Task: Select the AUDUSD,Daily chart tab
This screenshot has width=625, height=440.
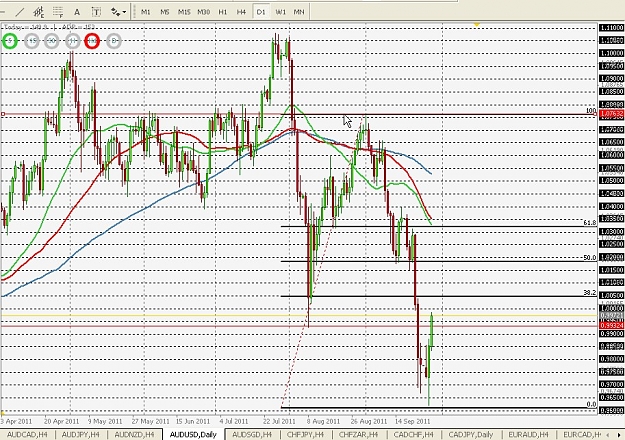Action: 193,434
